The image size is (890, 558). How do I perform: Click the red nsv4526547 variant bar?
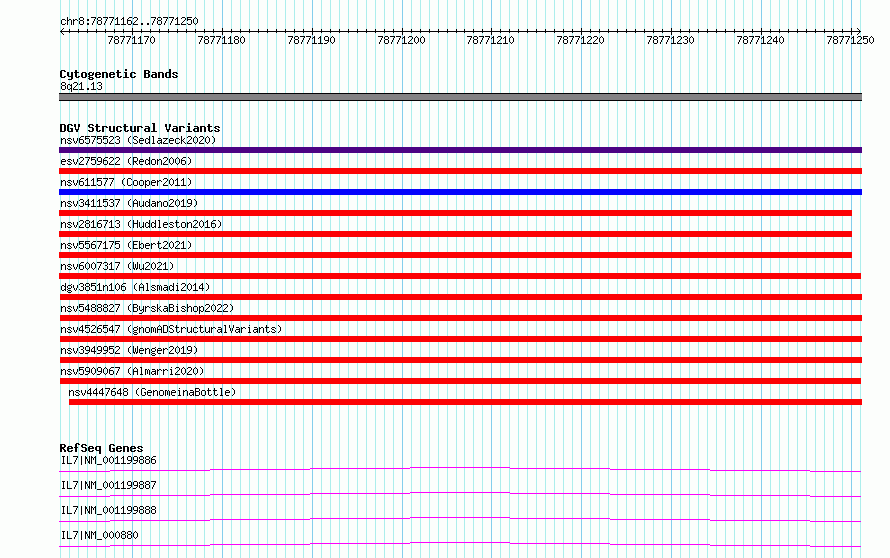(x=460, y=339)
